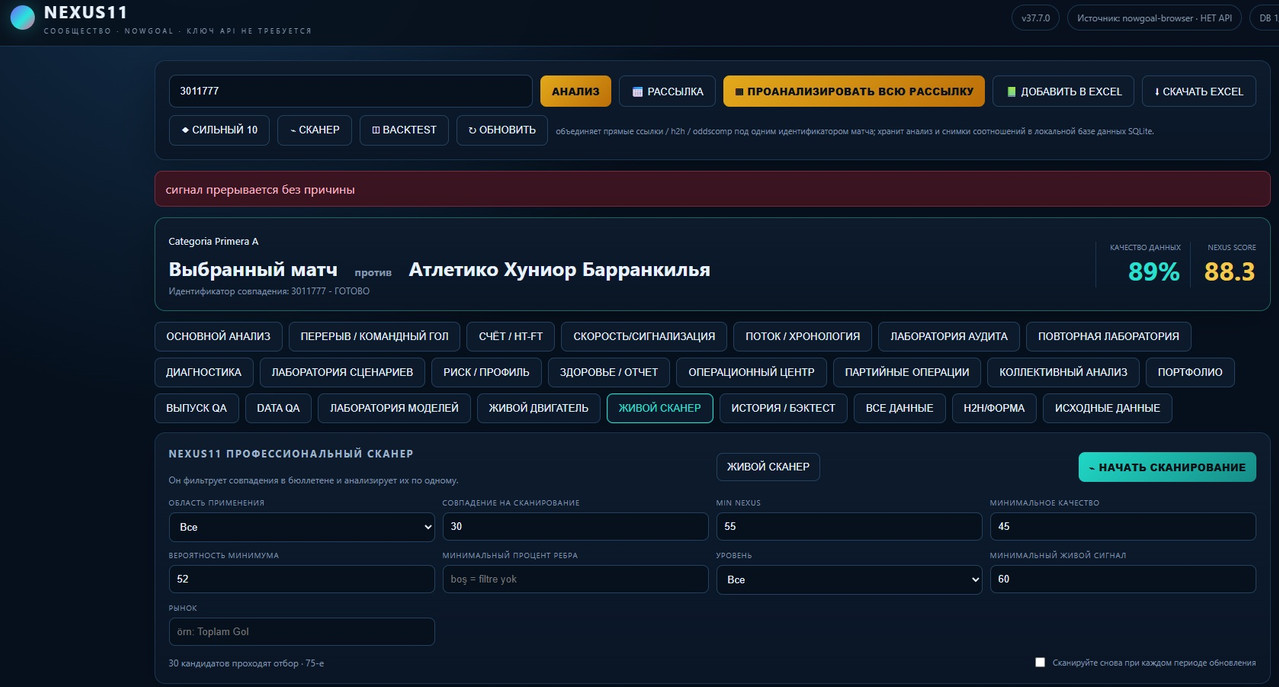The height and width of the screenshot is (687, 1279).
Task: Click the diamond icon beside СИЛЬНЫЙ 10
Action: (185, 130)
